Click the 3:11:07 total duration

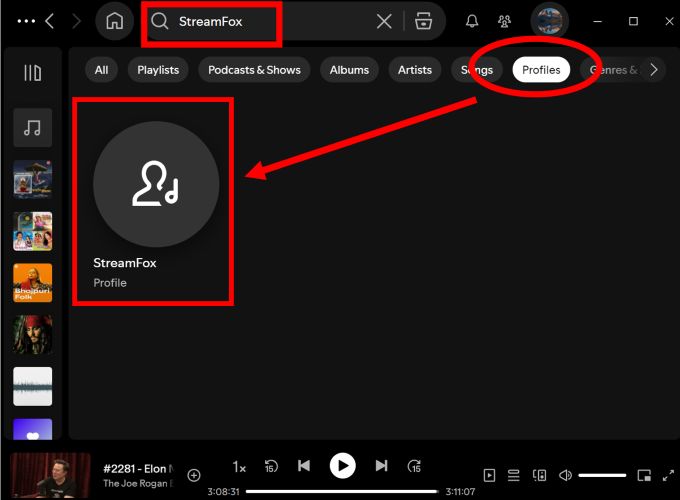point(460,491)
